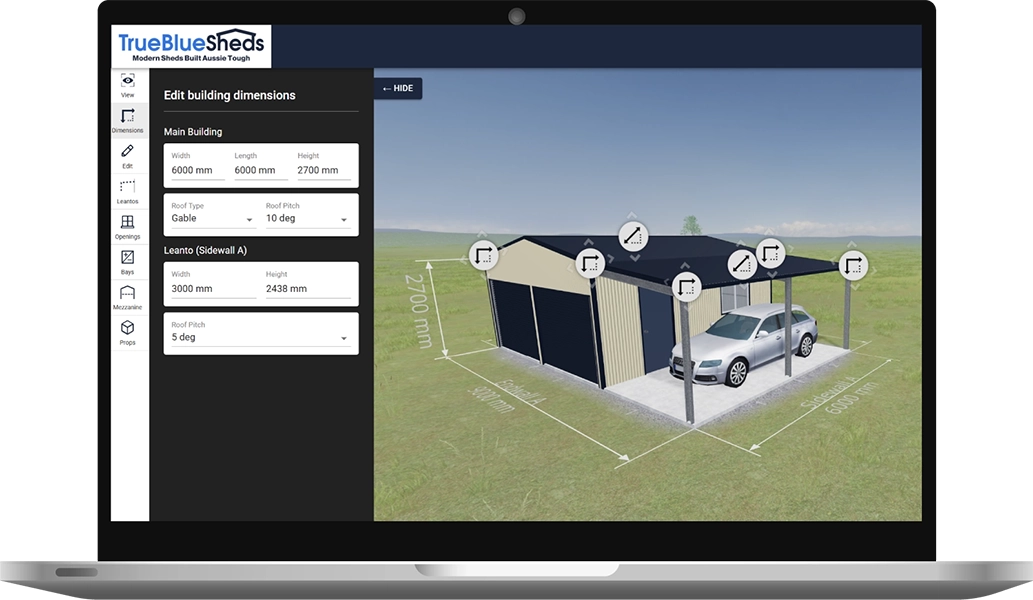
Task: Click the Leanto Height 2438 mm field
Action: [307, 288]
